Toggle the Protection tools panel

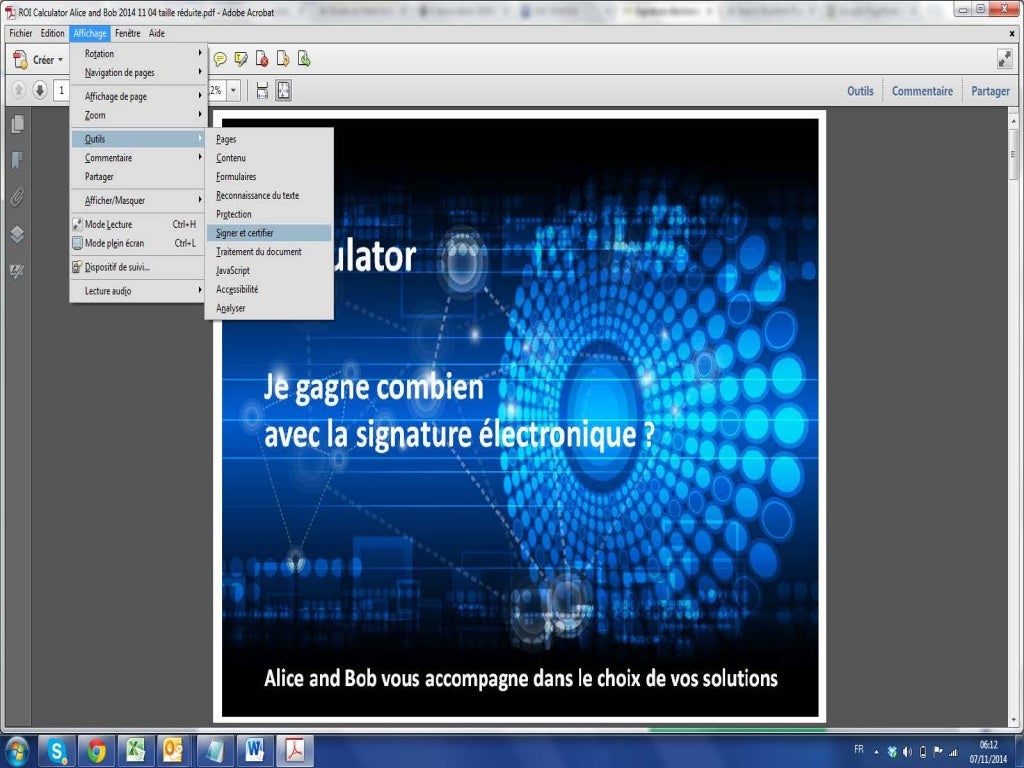pyautogui.click(x=269, y=214)
